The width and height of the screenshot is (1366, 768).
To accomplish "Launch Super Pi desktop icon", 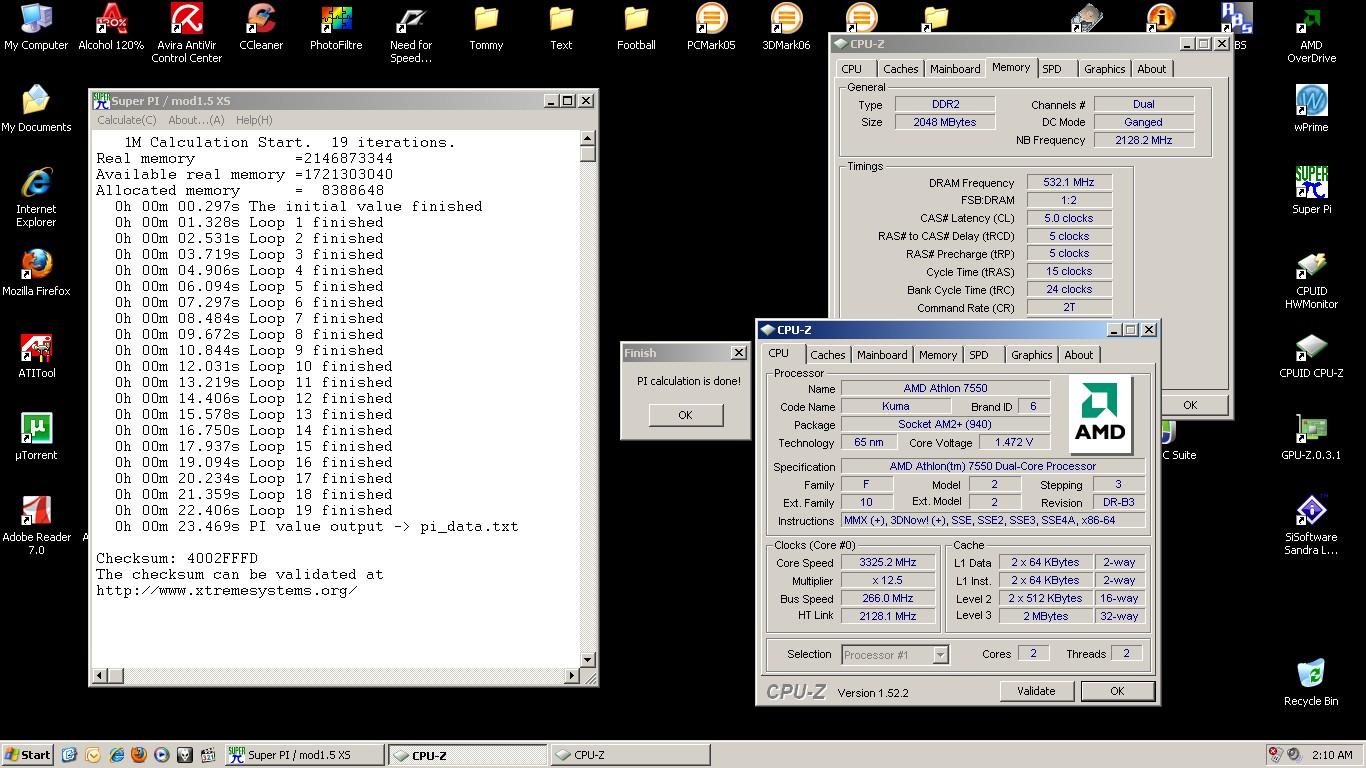I will 1311,190.
